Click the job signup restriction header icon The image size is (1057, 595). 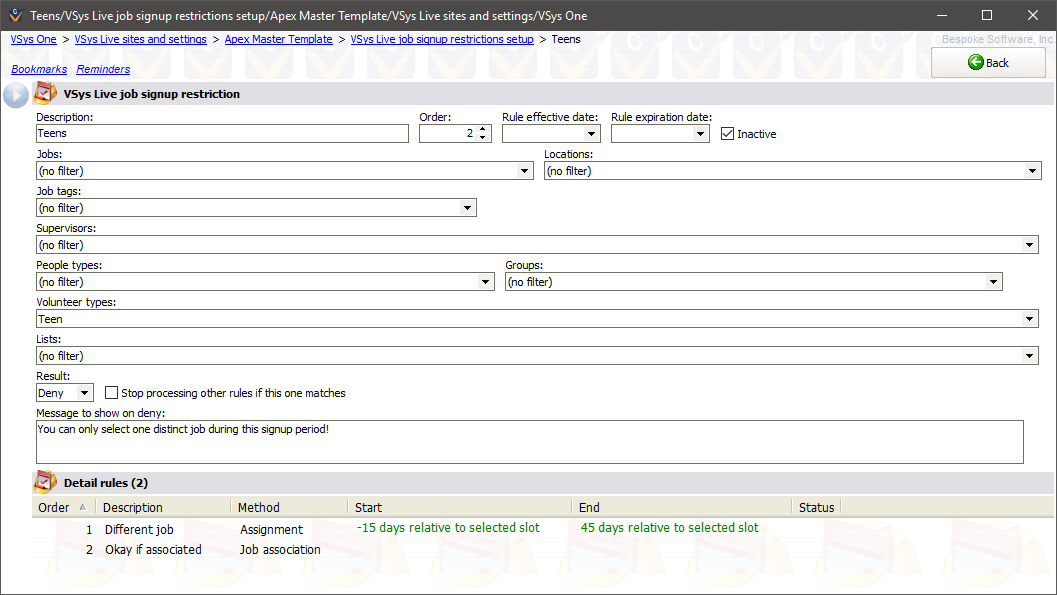(45, 94)
